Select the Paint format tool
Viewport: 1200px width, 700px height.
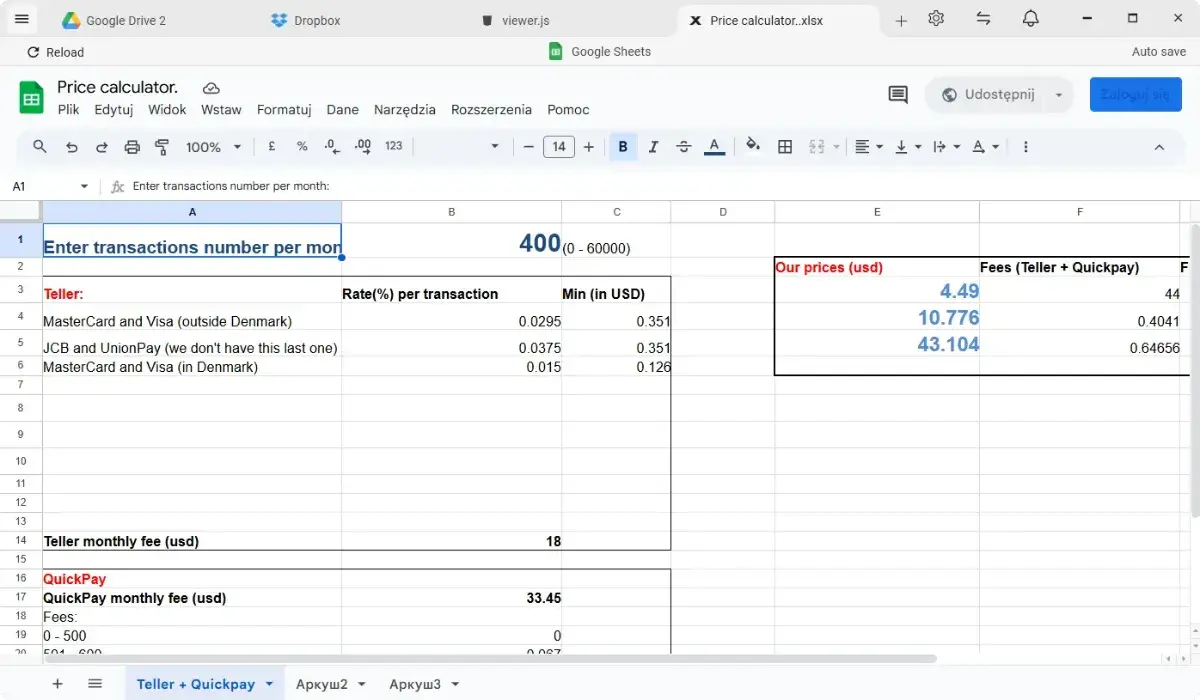(162, 147)
